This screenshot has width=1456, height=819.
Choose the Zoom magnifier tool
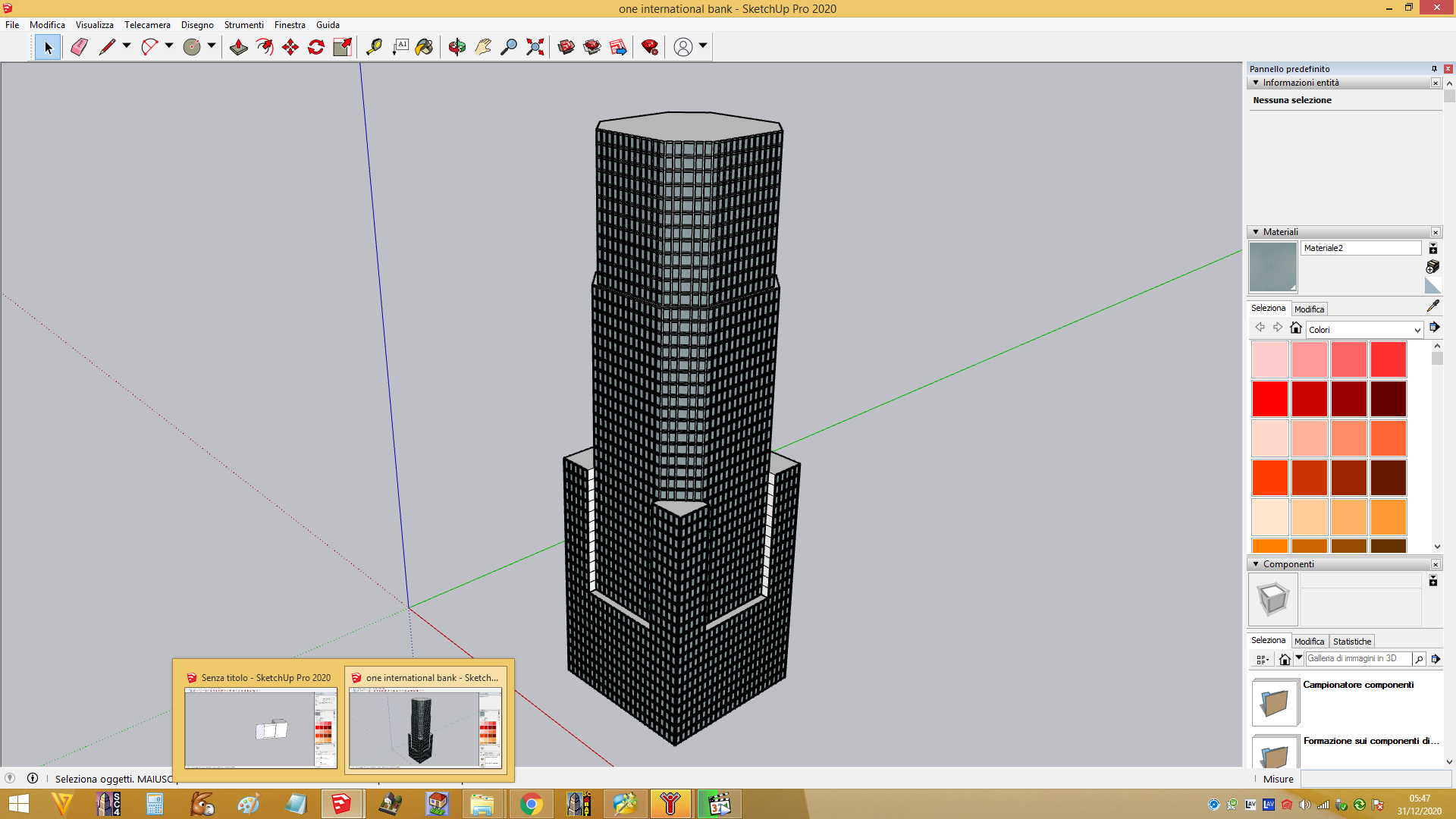pyautogui.click(x=509, y=47)
